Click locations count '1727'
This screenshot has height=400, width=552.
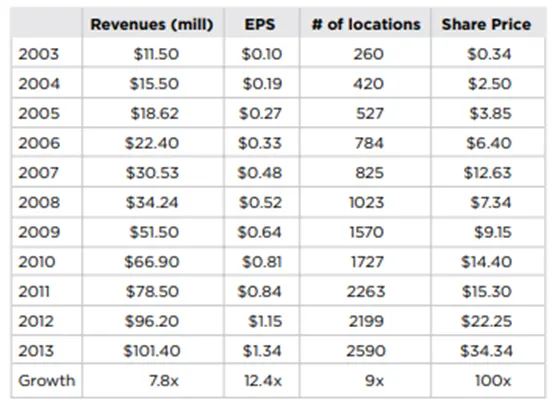[x=367, y=262]
